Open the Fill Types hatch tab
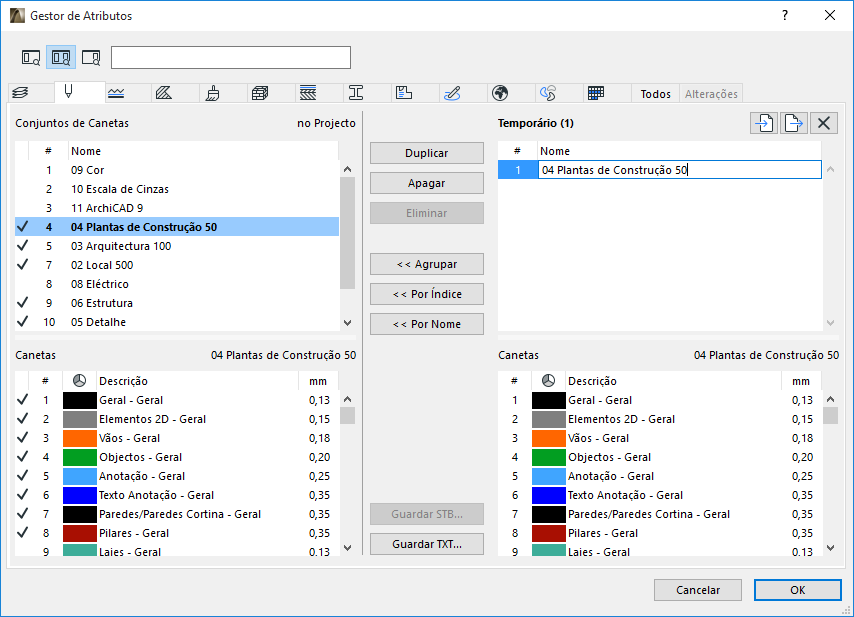854x617 pixels. tap(164, 93)
